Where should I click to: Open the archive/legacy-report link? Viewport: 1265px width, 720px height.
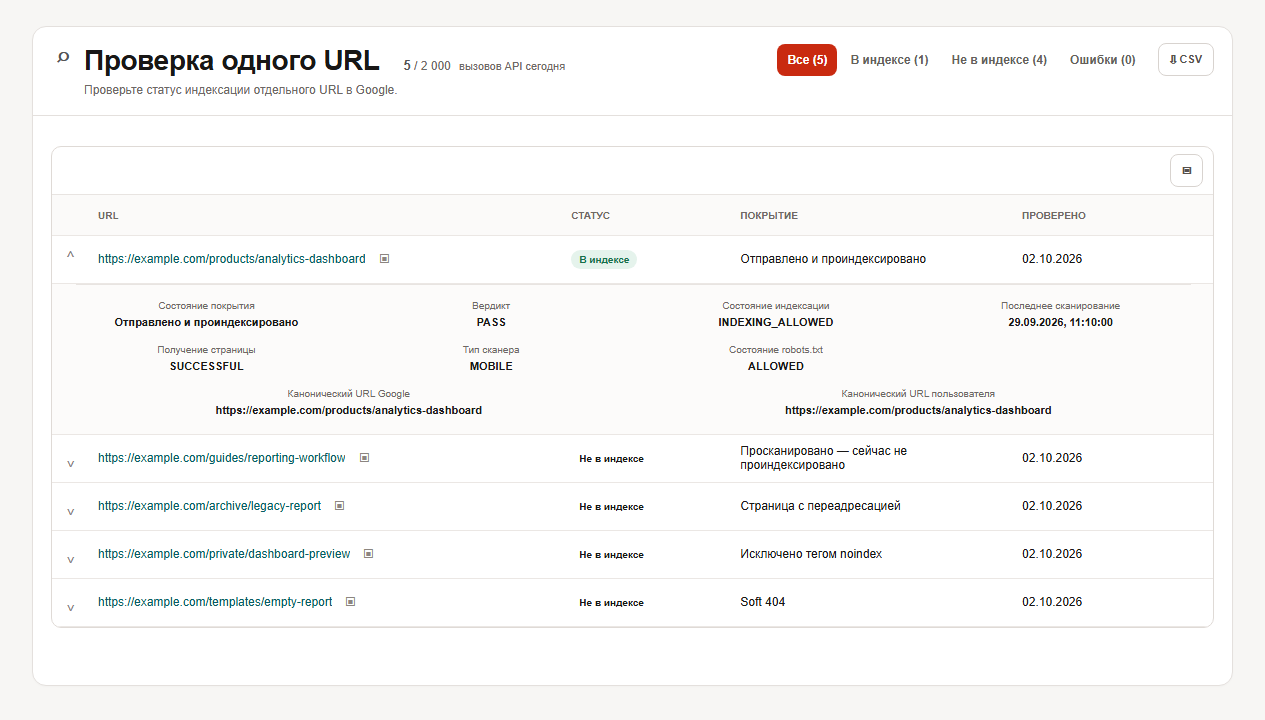[210, 506]
